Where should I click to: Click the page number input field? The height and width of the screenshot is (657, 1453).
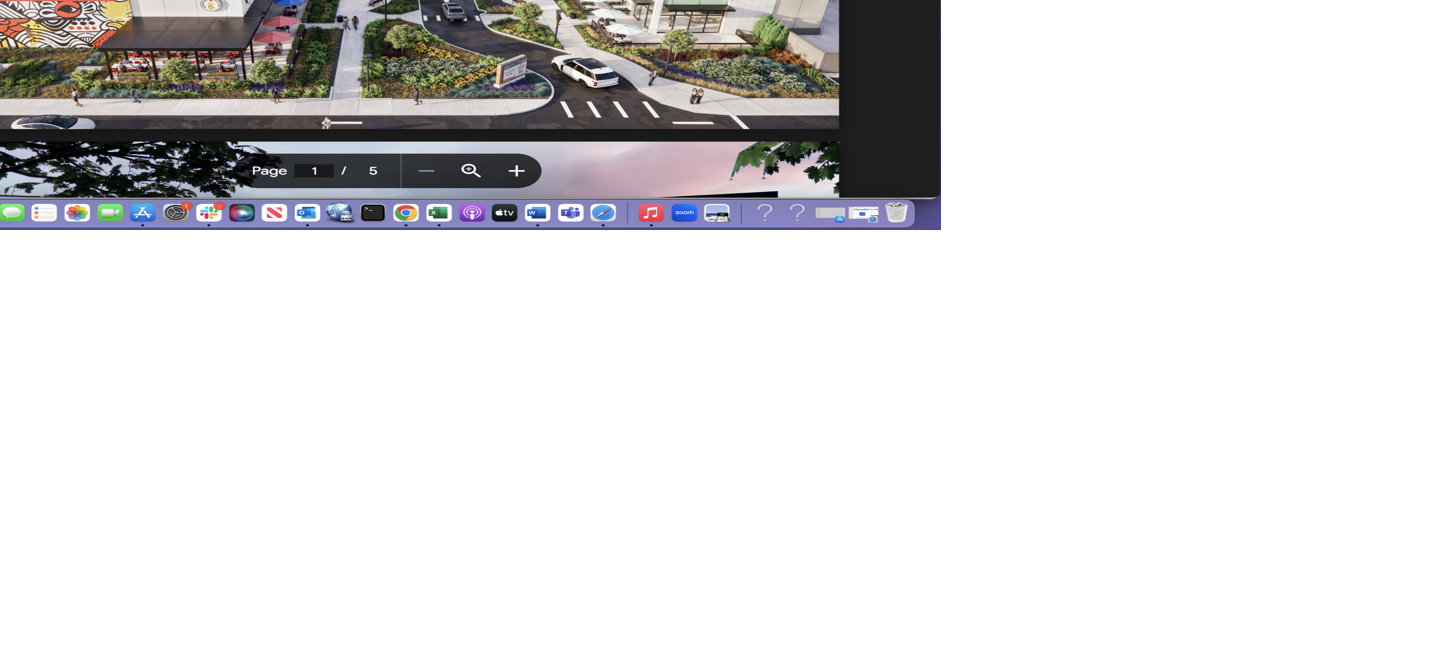pos(314,170)
